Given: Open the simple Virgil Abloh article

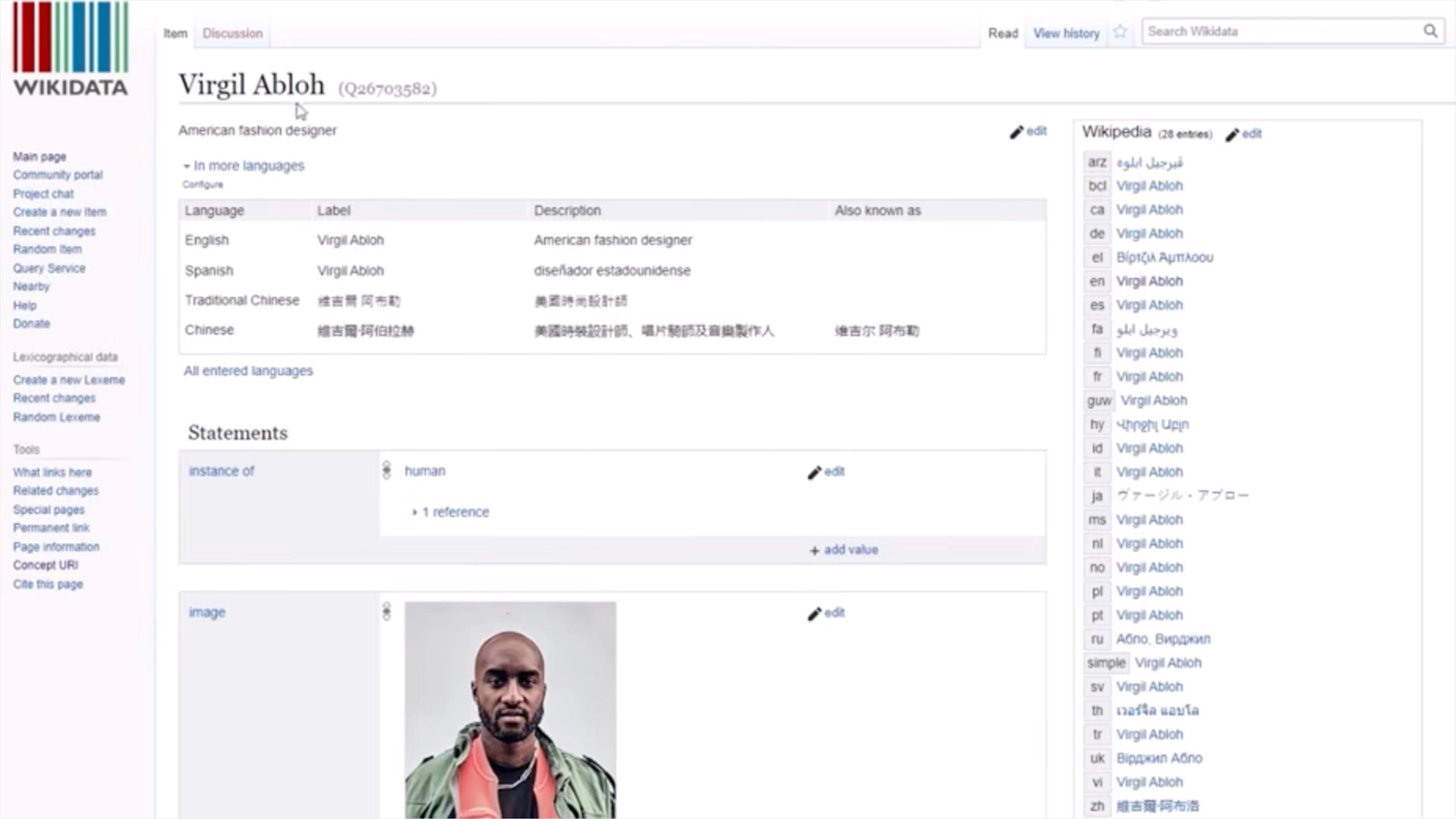Looking at the screenshot, I should pyautogui.click(x=1168, y=663).
